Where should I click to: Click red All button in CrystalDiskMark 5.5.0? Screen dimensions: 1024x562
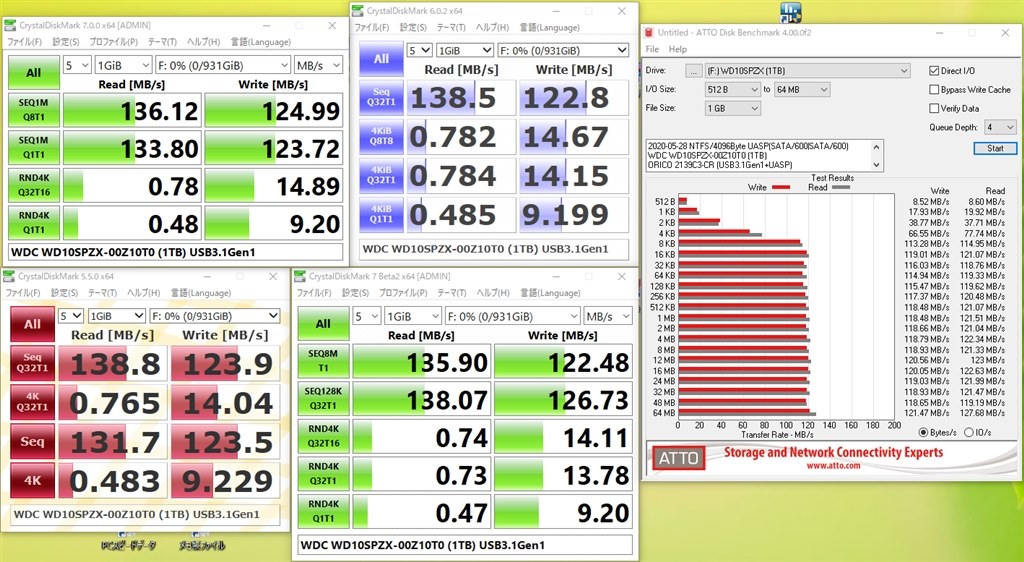pos(33,324)
